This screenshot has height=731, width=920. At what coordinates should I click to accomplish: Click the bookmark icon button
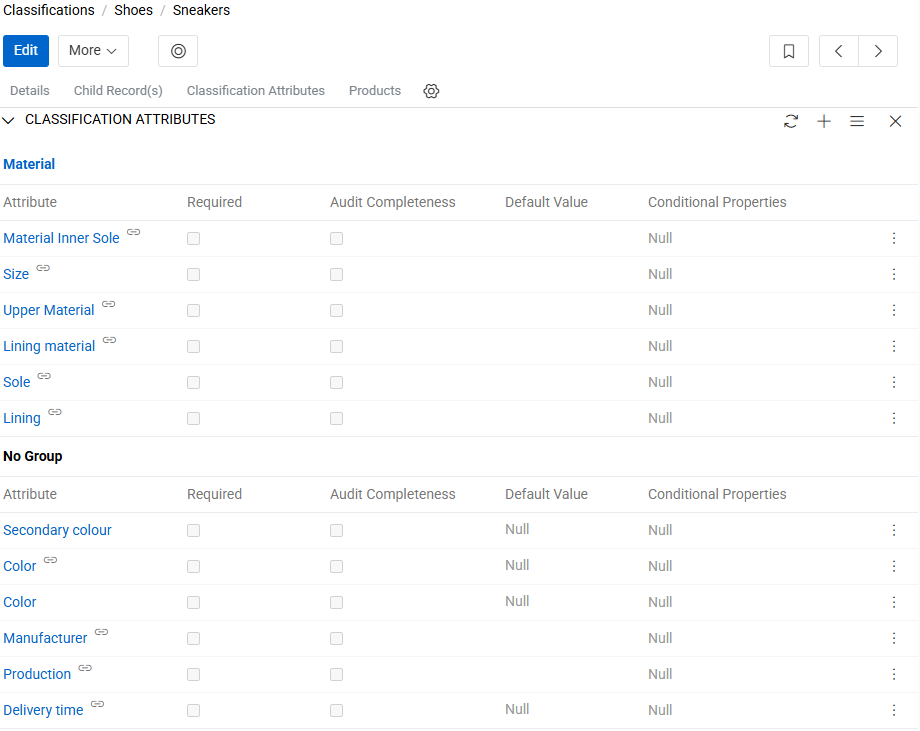tap(788, 51)
